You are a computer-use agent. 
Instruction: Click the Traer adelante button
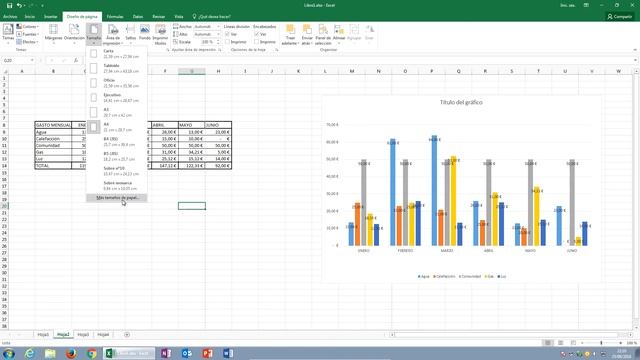(290, 34)
